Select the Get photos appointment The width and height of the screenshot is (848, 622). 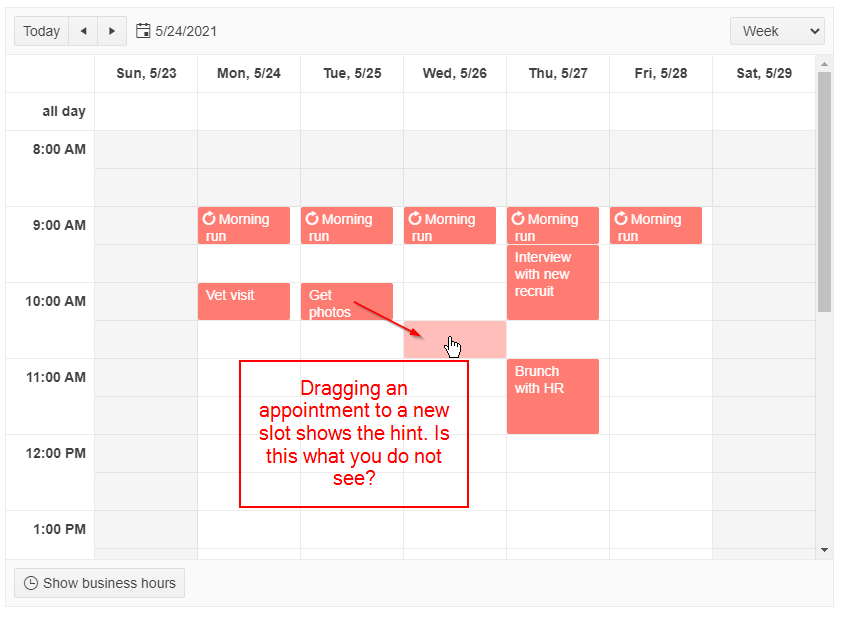pos(346,301)
